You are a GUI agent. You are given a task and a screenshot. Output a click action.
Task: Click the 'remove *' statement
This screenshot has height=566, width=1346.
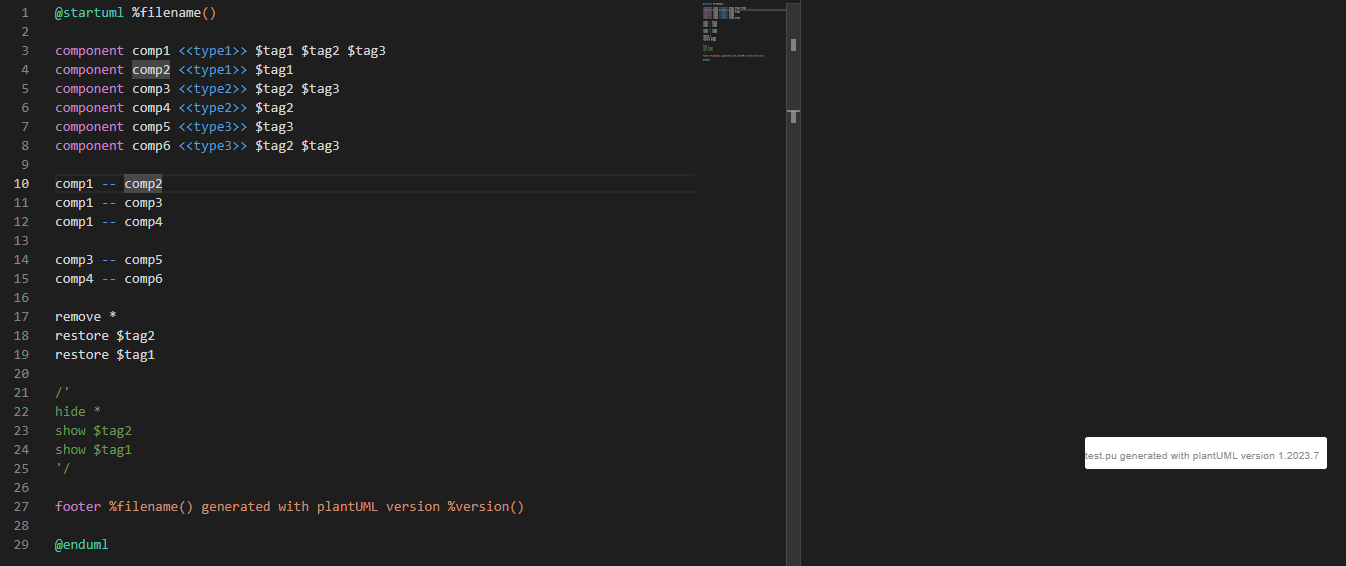pos(86,317)
